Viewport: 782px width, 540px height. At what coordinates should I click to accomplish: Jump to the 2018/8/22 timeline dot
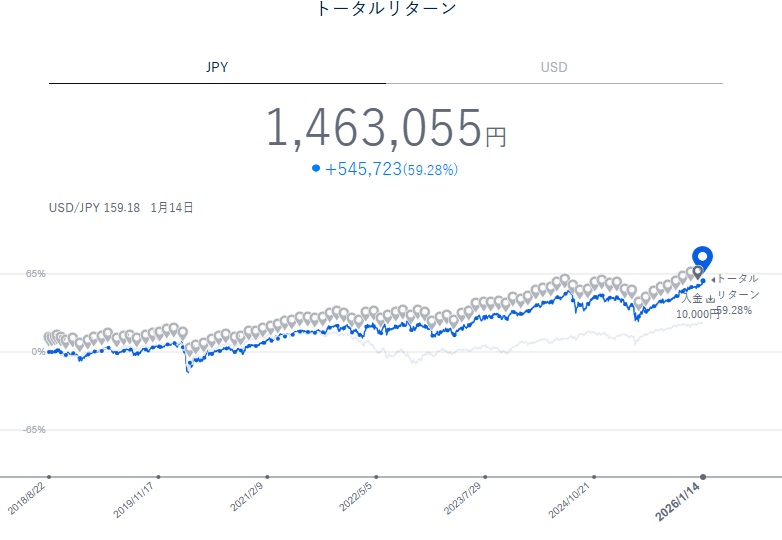pos(49,477)
